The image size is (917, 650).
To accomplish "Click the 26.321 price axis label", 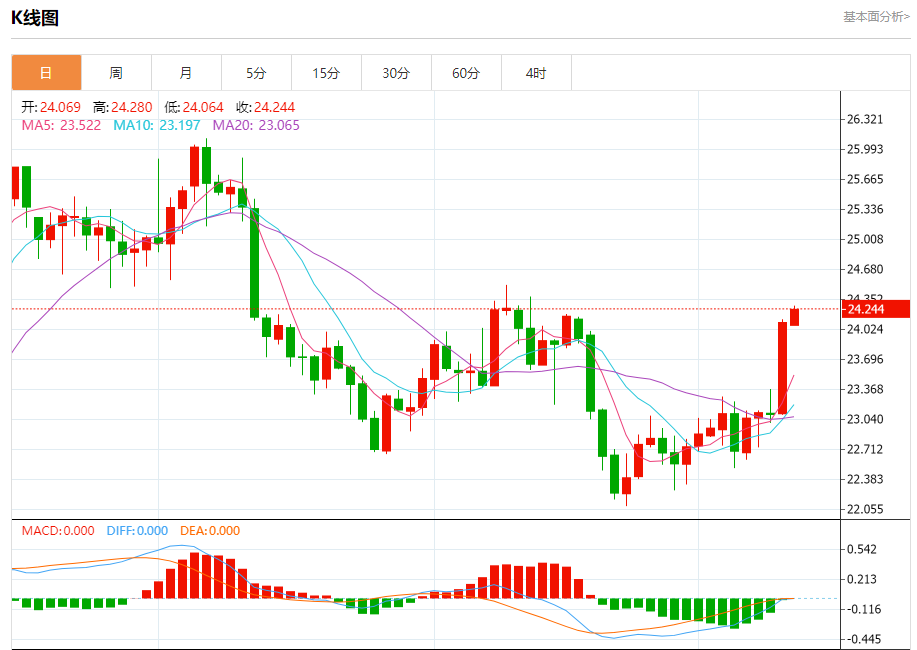I will 865,119.
